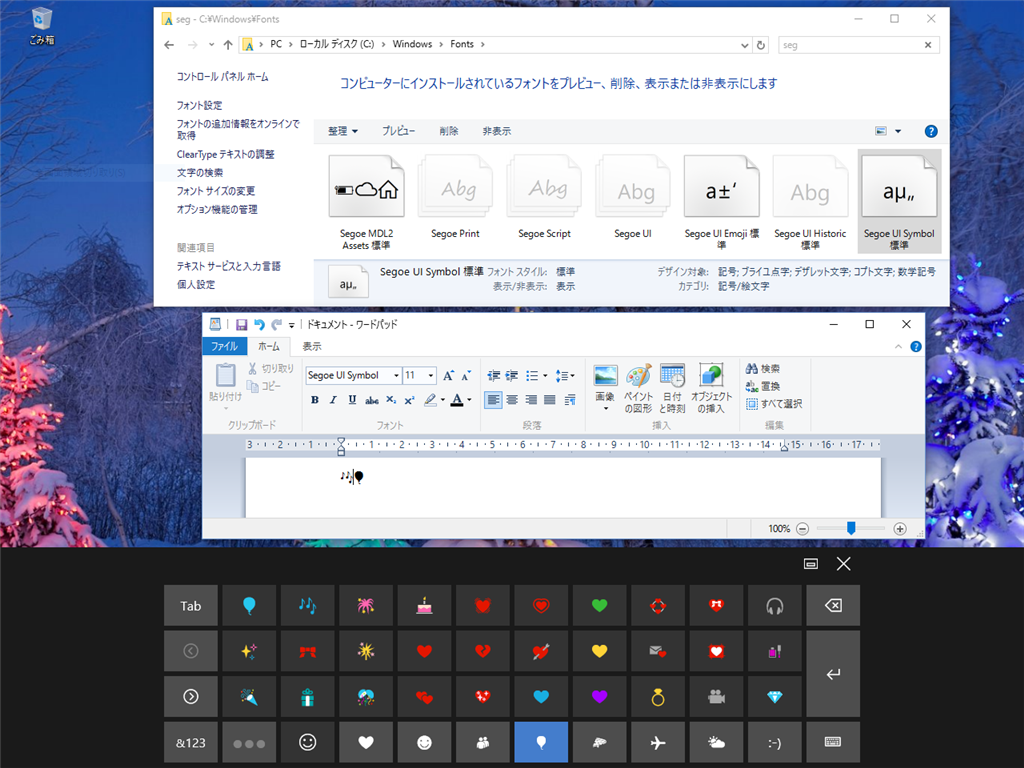The height and width of the screenshot is (768, 1024).
Task: Expand the address bar history dropdown
Action: tap(744, 45)
